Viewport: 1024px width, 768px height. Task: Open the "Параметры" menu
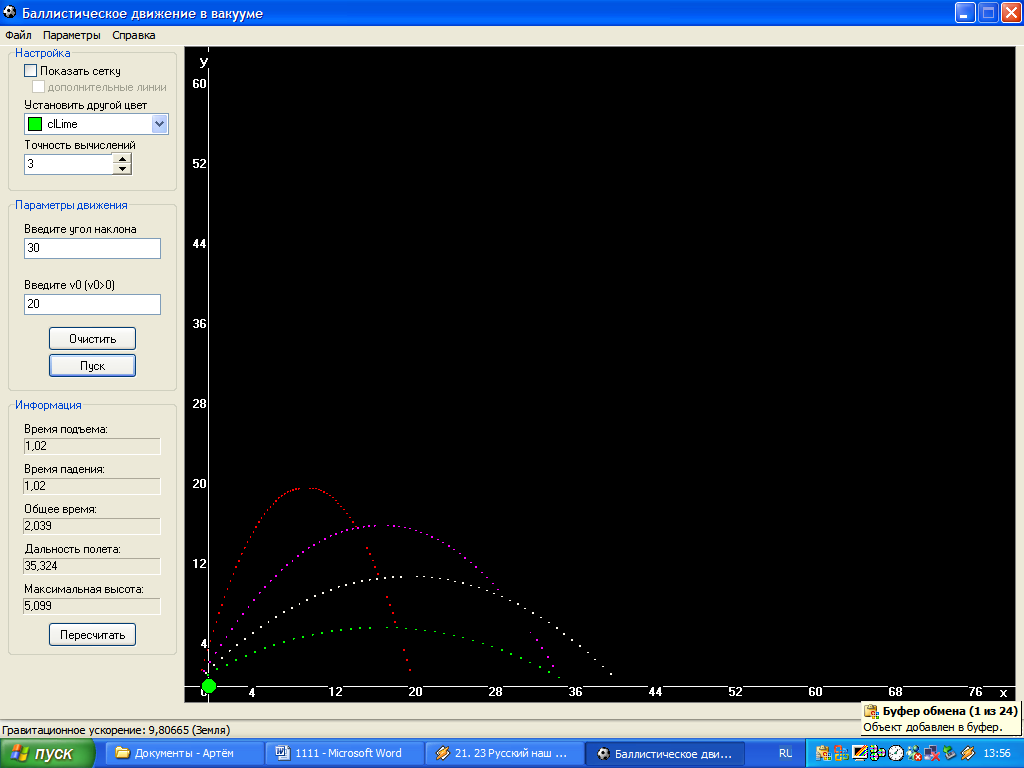click(x=72, y=35)
